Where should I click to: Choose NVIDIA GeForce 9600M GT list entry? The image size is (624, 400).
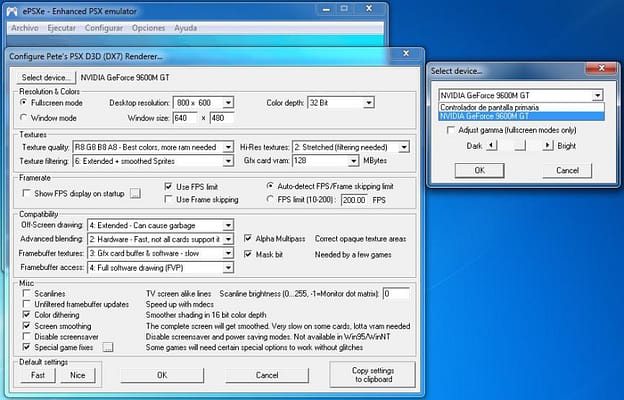click(521, 116)
